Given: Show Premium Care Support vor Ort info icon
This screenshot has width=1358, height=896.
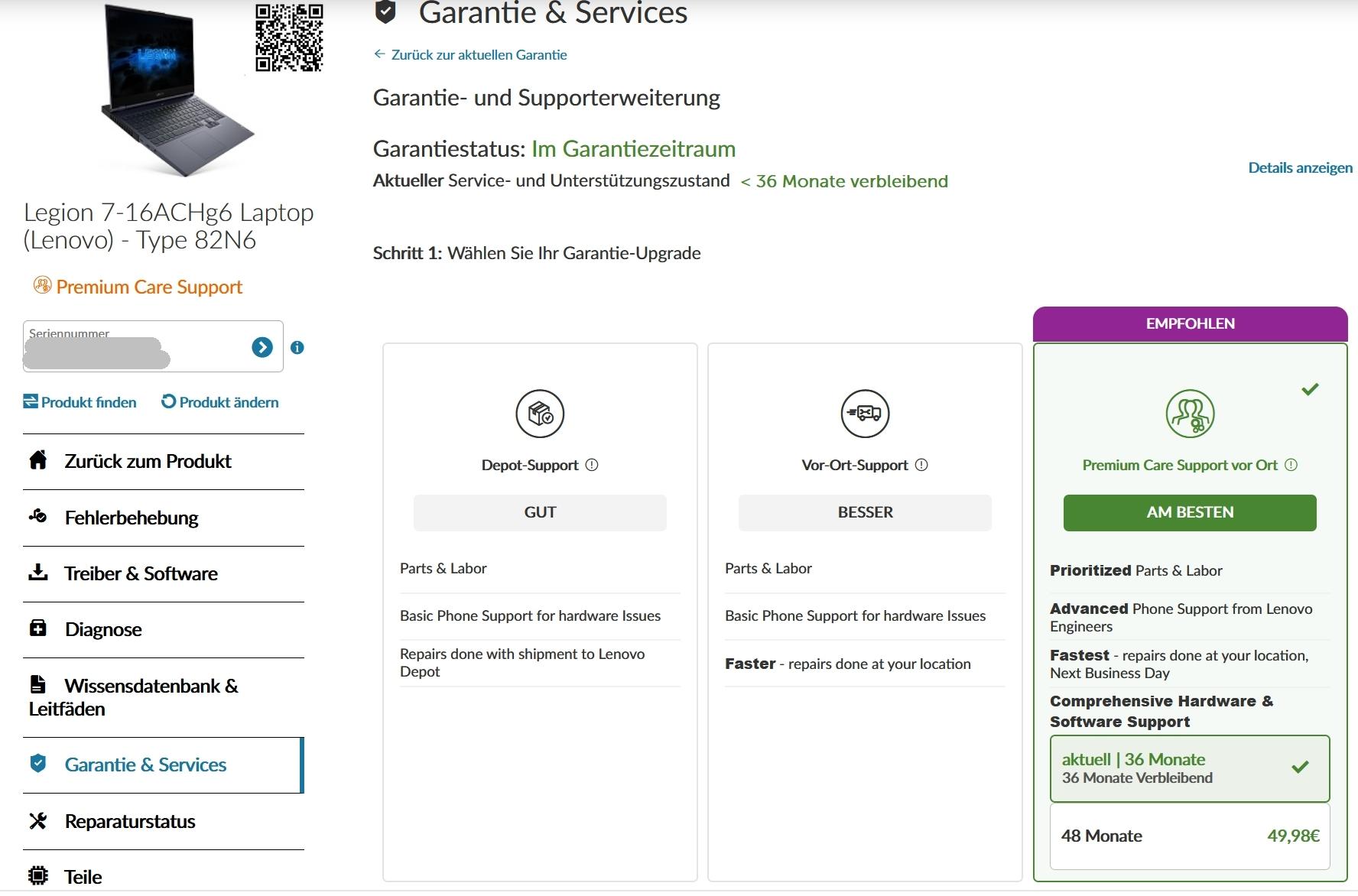Looking at the screenshot, I should pyautogui.click(x=1291, y=465).
